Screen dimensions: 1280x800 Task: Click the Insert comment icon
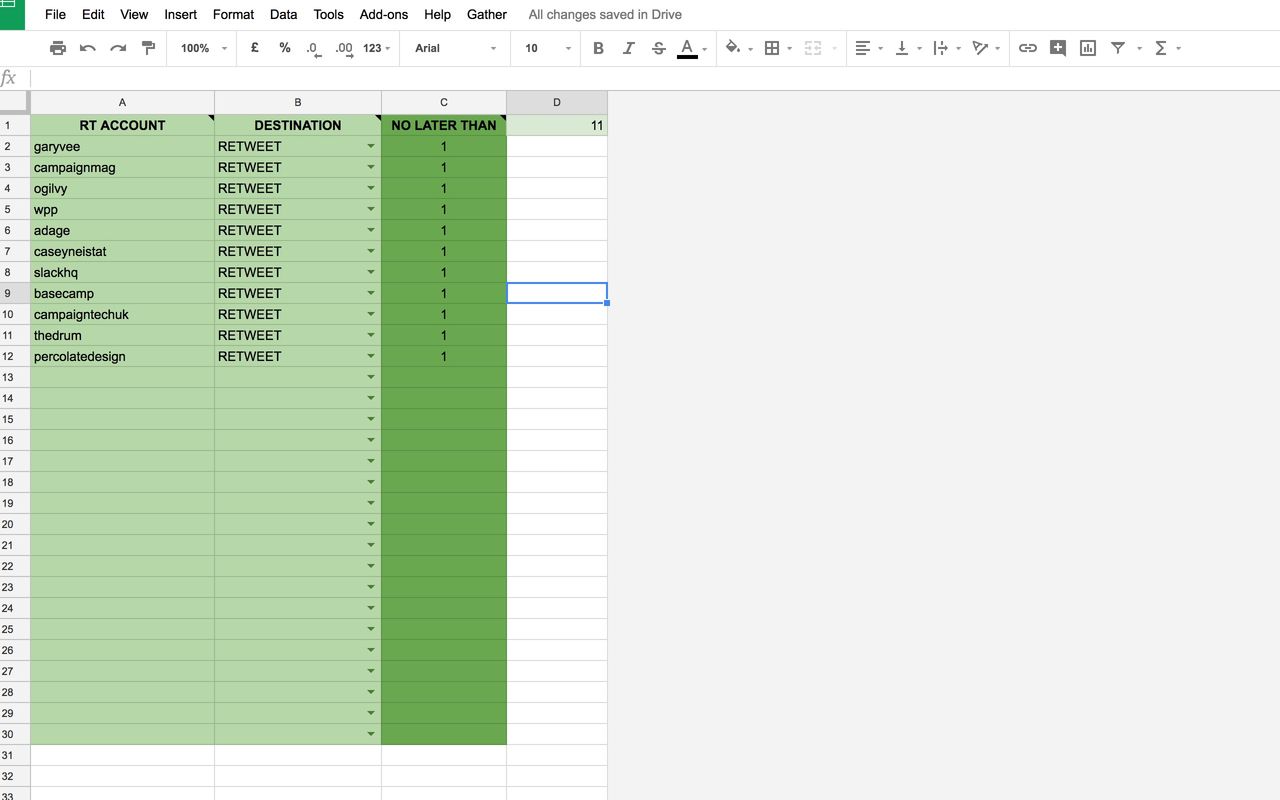point(1058,48)
